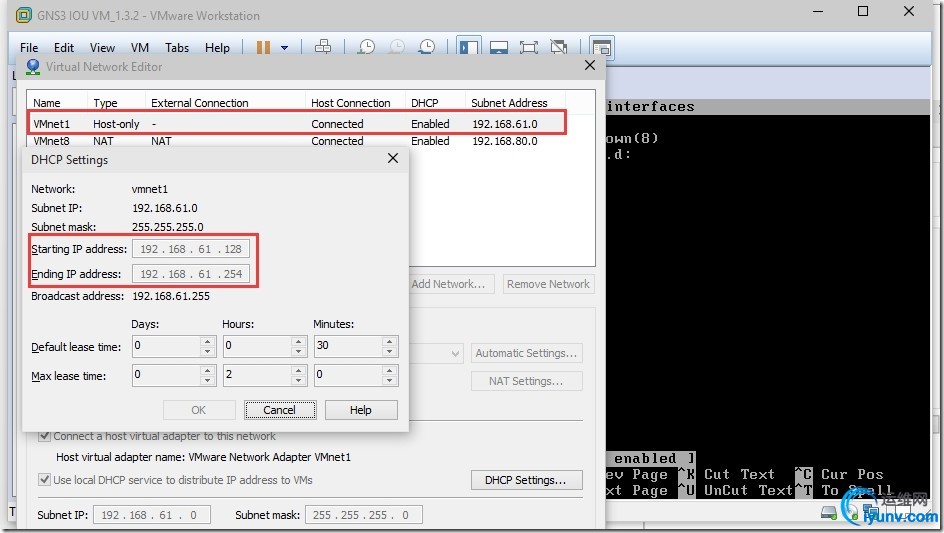The image size is (944, 533).
Task: Click the Send Ctrl+Alt+Del icon
Action: click(x=323, y=47)
